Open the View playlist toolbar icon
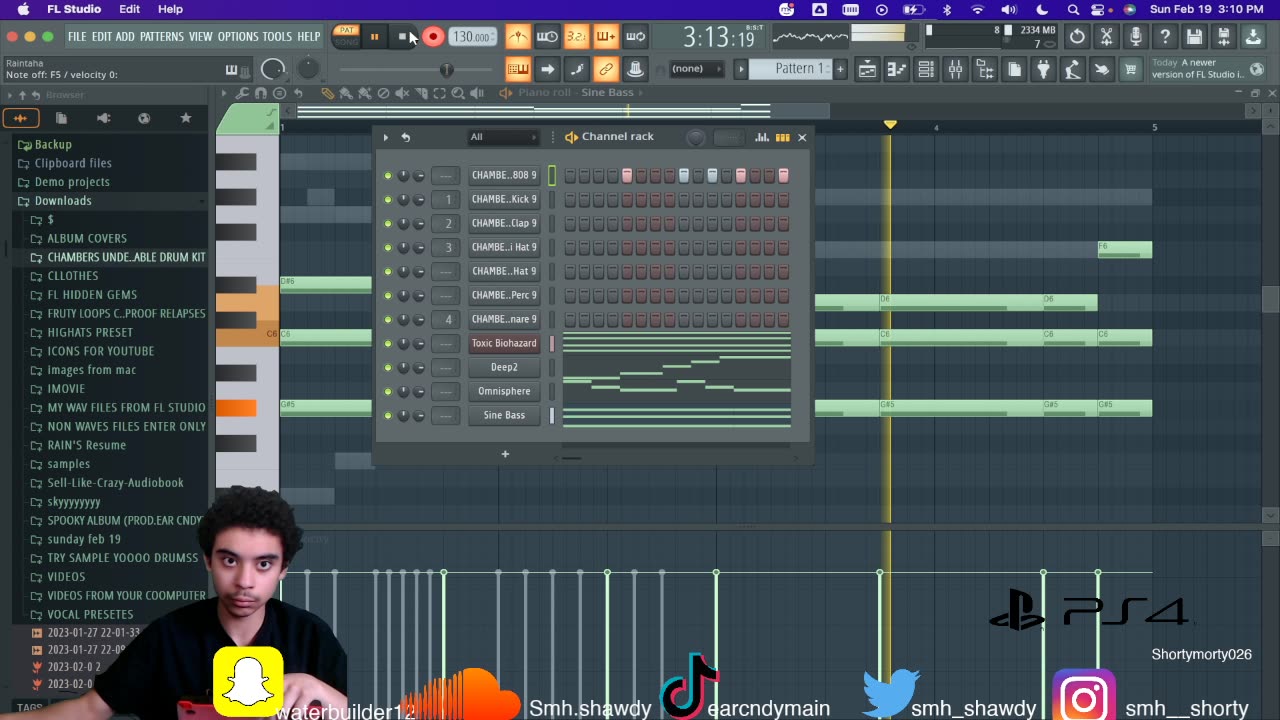Viewport: 1280px width, 720px height. coord(867,69)
